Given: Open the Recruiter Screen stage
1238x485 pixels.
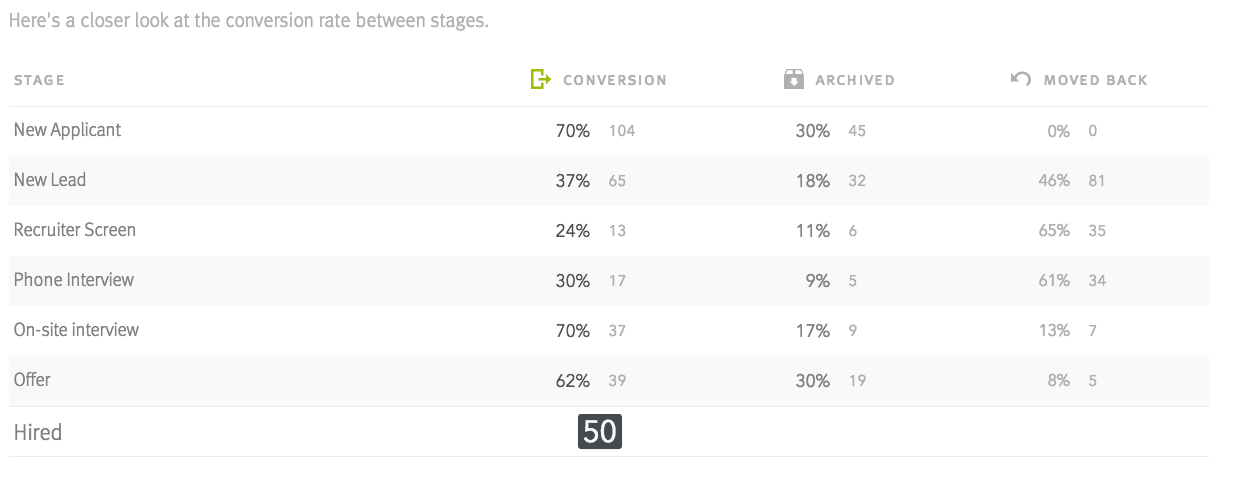Looking at the screenshot, I should tap(609, 231).
